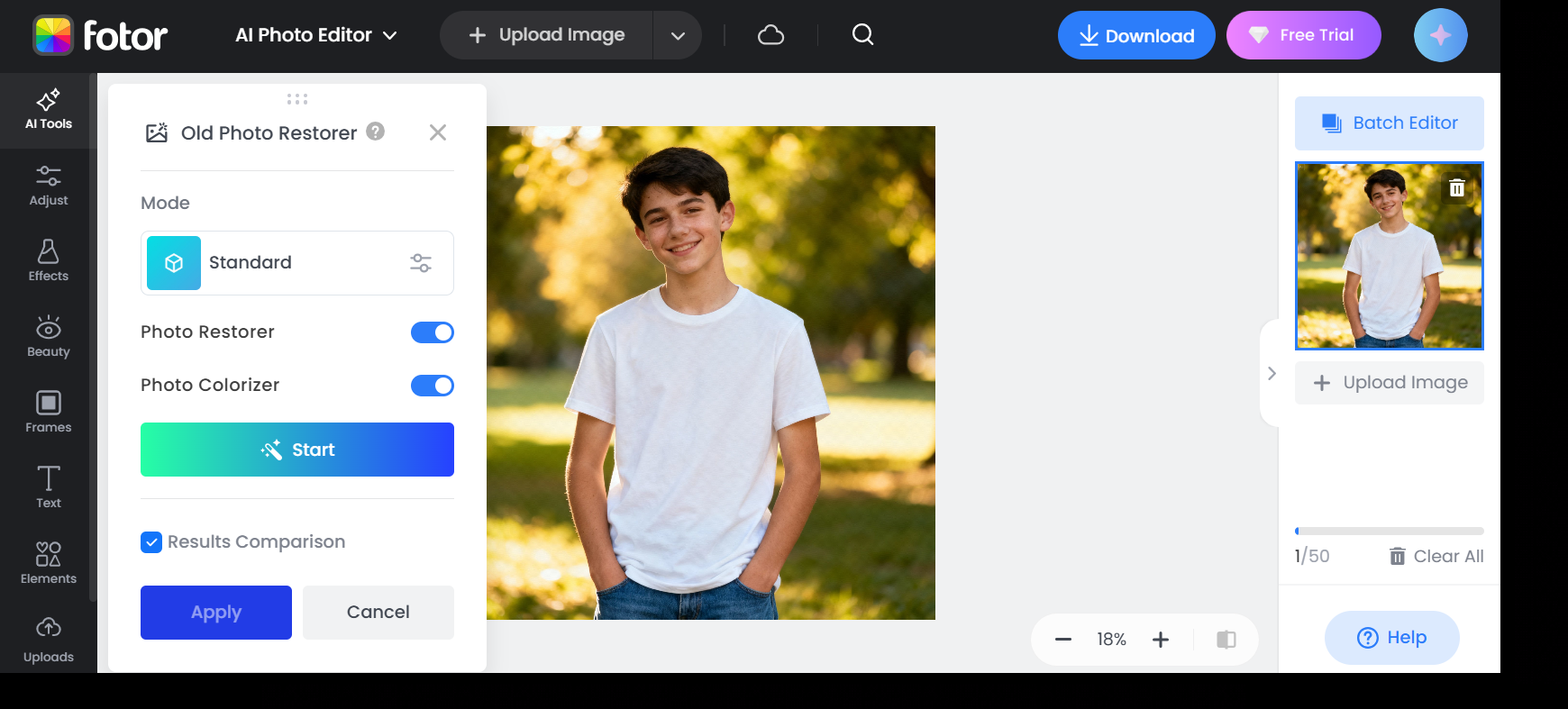
Task: Click the Old Photo Restorer help icon
Action: click(x=376, y=132)
